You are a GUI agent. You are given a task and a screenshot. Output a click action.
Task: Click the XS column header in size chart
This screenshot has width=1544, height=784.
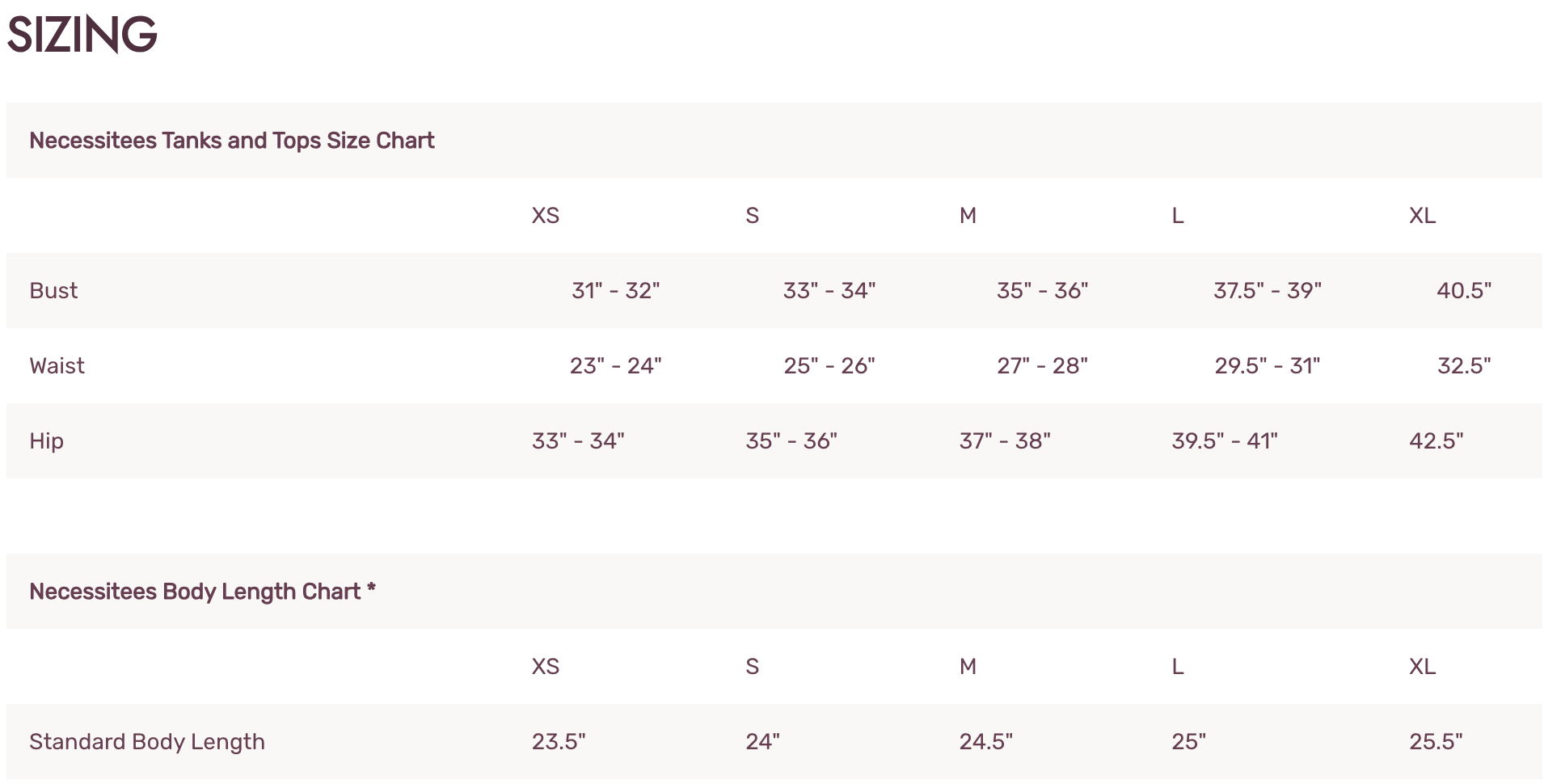[x=546, y=216]
